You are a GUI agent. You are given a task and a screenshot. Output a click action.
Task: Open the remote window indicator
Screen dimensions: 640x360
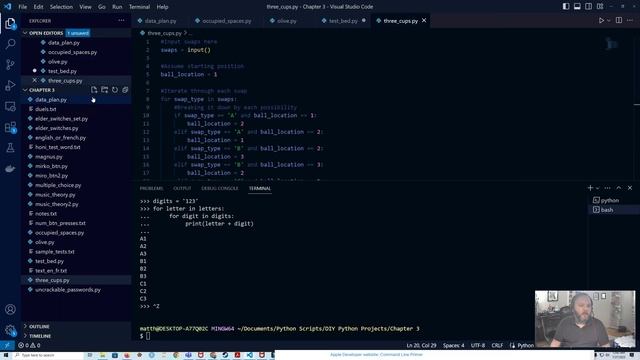[x=7, y=345]
